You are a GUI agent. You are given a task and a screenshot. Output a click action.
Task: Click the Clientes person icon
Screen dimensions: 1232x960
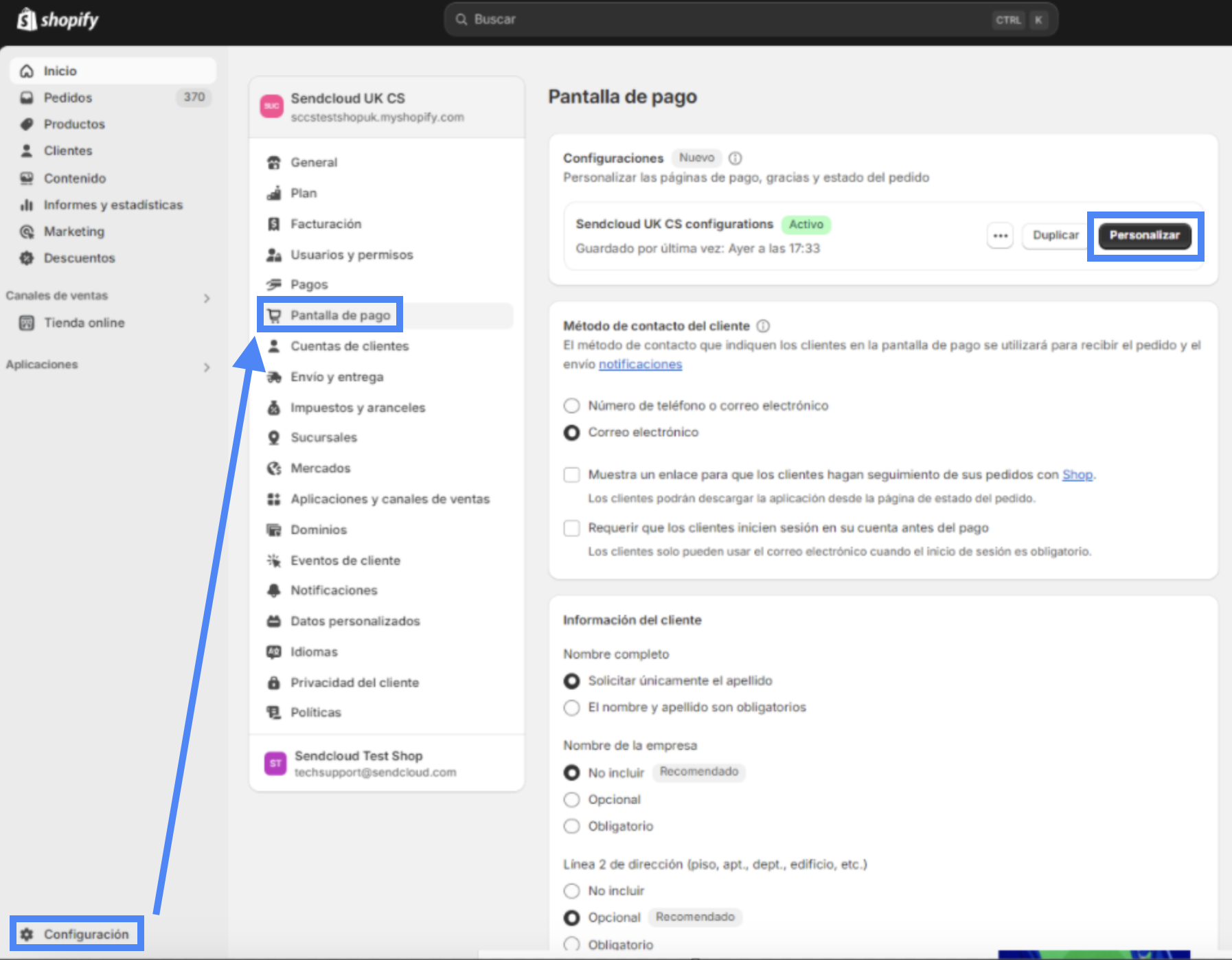(27, 150)
